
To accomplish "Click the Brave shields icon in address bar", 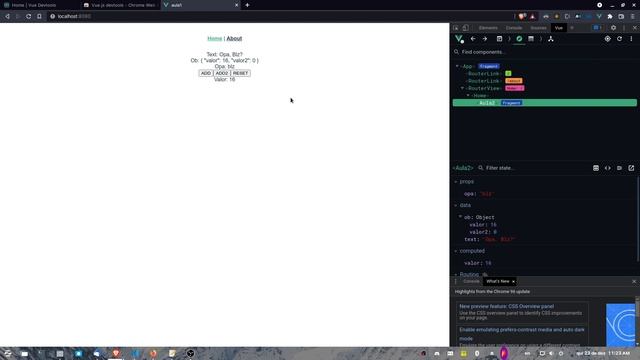I will (522, 16).
